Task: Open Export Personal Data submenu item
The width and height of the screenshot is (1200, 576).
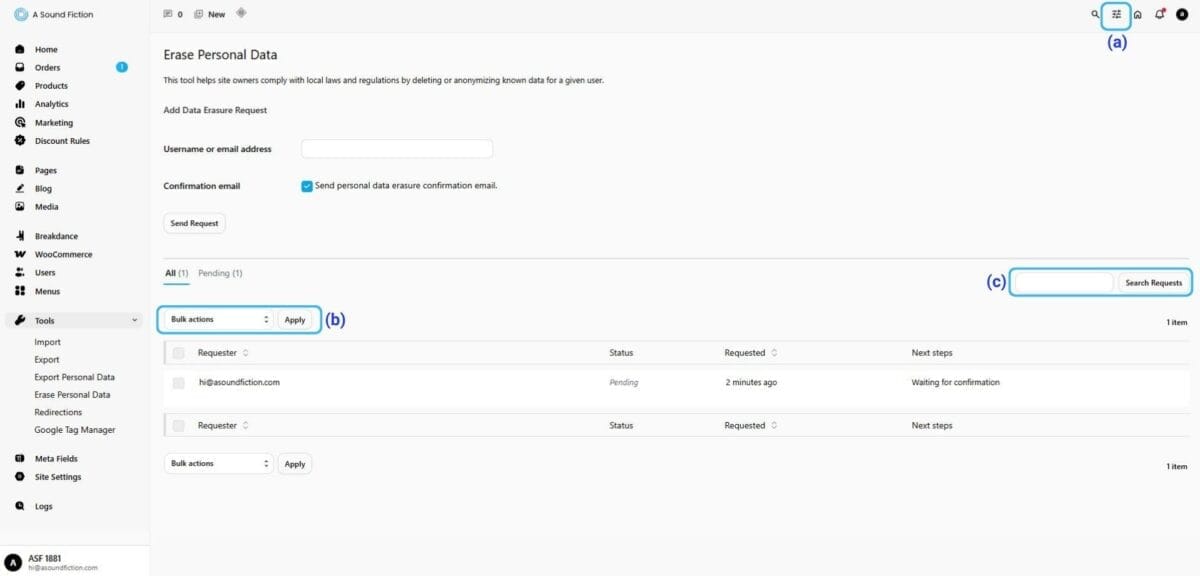Action: coord(74,377)
